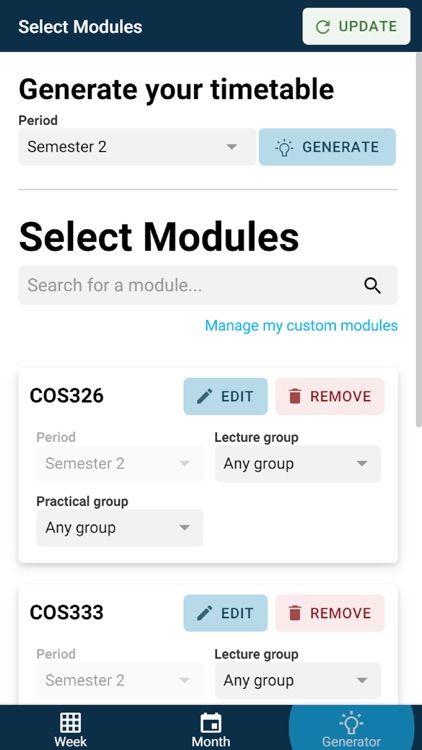Open the Period dropdown under Generate your timetable
Screen dimensions: 422x750
tap(137, 147)
